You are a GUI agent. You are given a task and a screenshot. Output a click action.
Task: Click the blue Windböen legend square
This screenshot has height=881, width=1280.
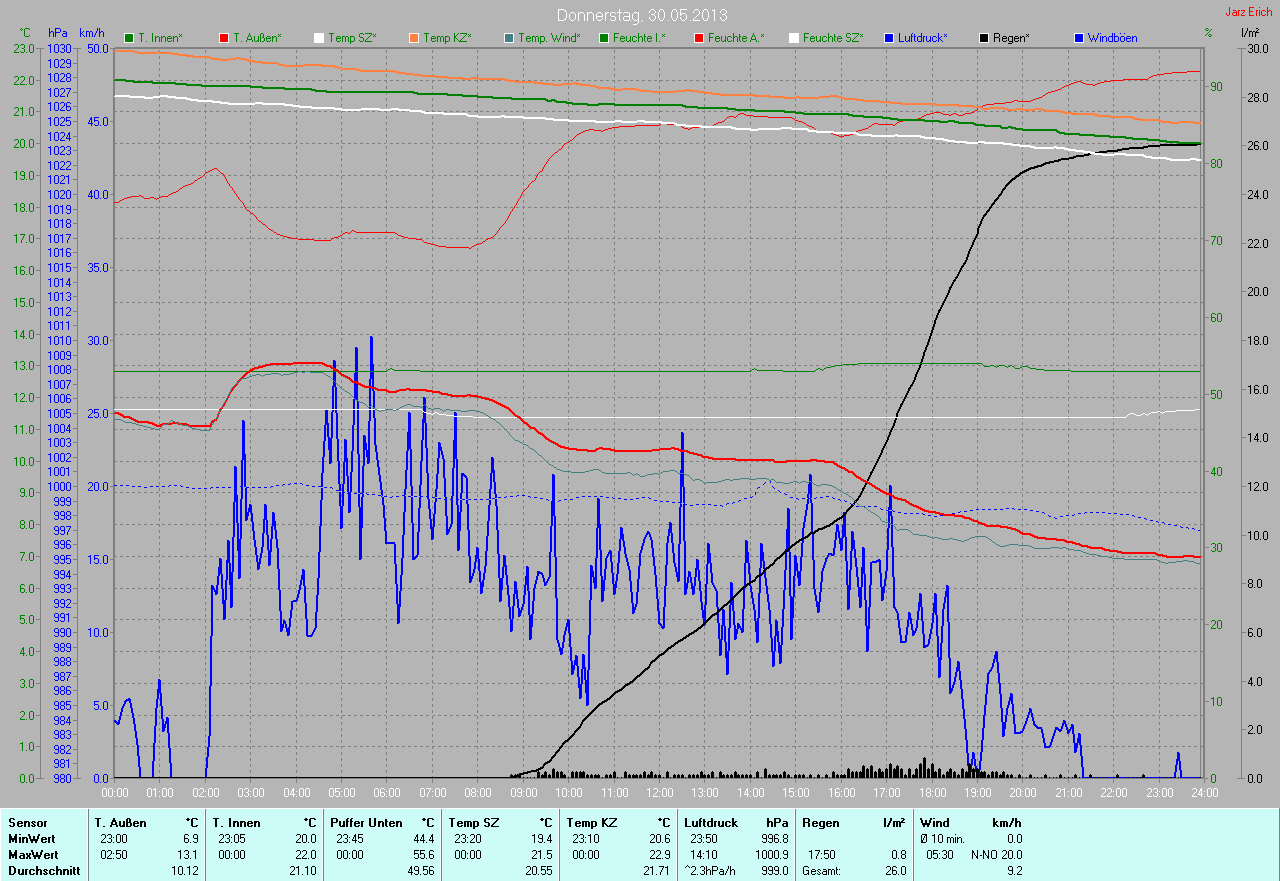coord(1079,38)
